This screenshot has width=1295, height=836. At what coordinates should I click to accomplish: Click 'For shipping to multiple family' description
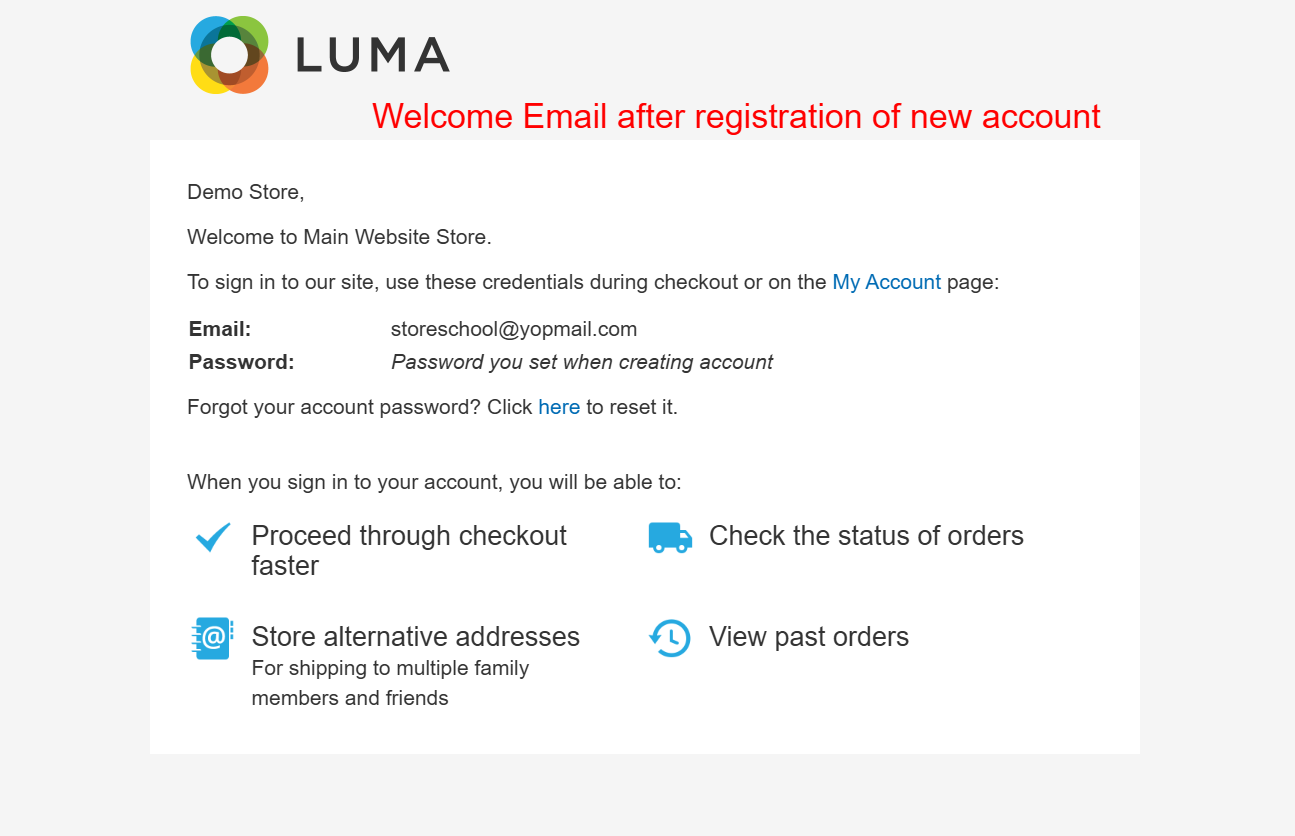click(390, 668)
